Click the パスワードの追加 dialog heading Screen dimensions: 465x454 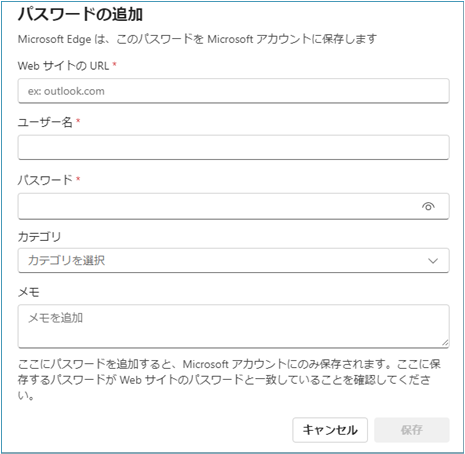80,14
